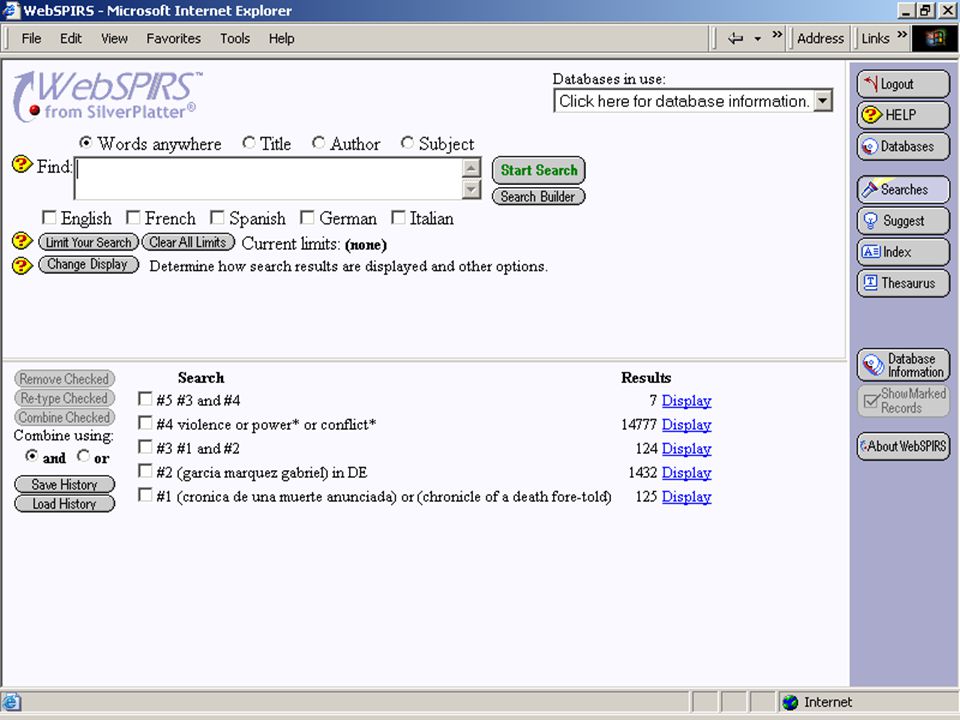Check search #1 cronica de una muerte checkbox
960x720 pixels.
(x=145, y=495)
